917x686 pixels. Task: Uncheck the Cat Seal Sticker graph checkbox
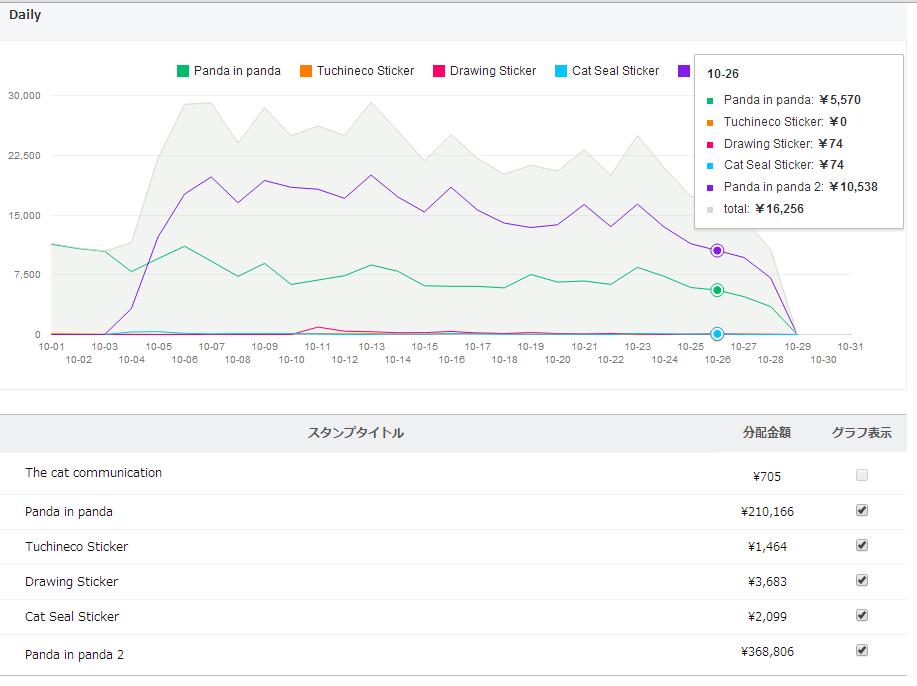(x=862, y=616)
